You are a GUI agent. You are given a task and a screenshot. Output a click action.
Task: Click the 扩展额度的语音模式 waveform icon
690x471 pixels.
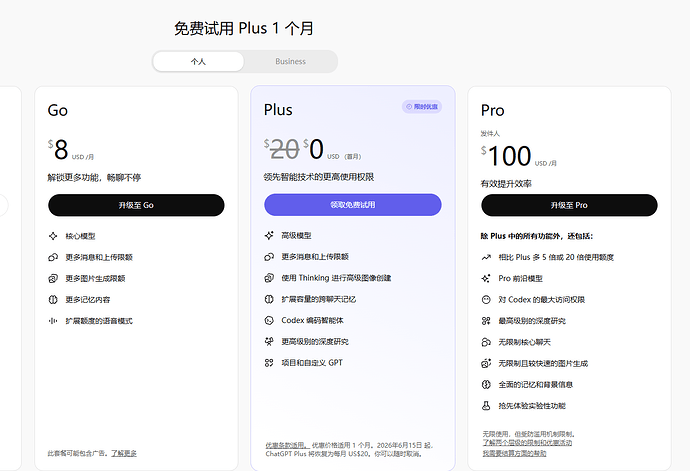point(53,321)
